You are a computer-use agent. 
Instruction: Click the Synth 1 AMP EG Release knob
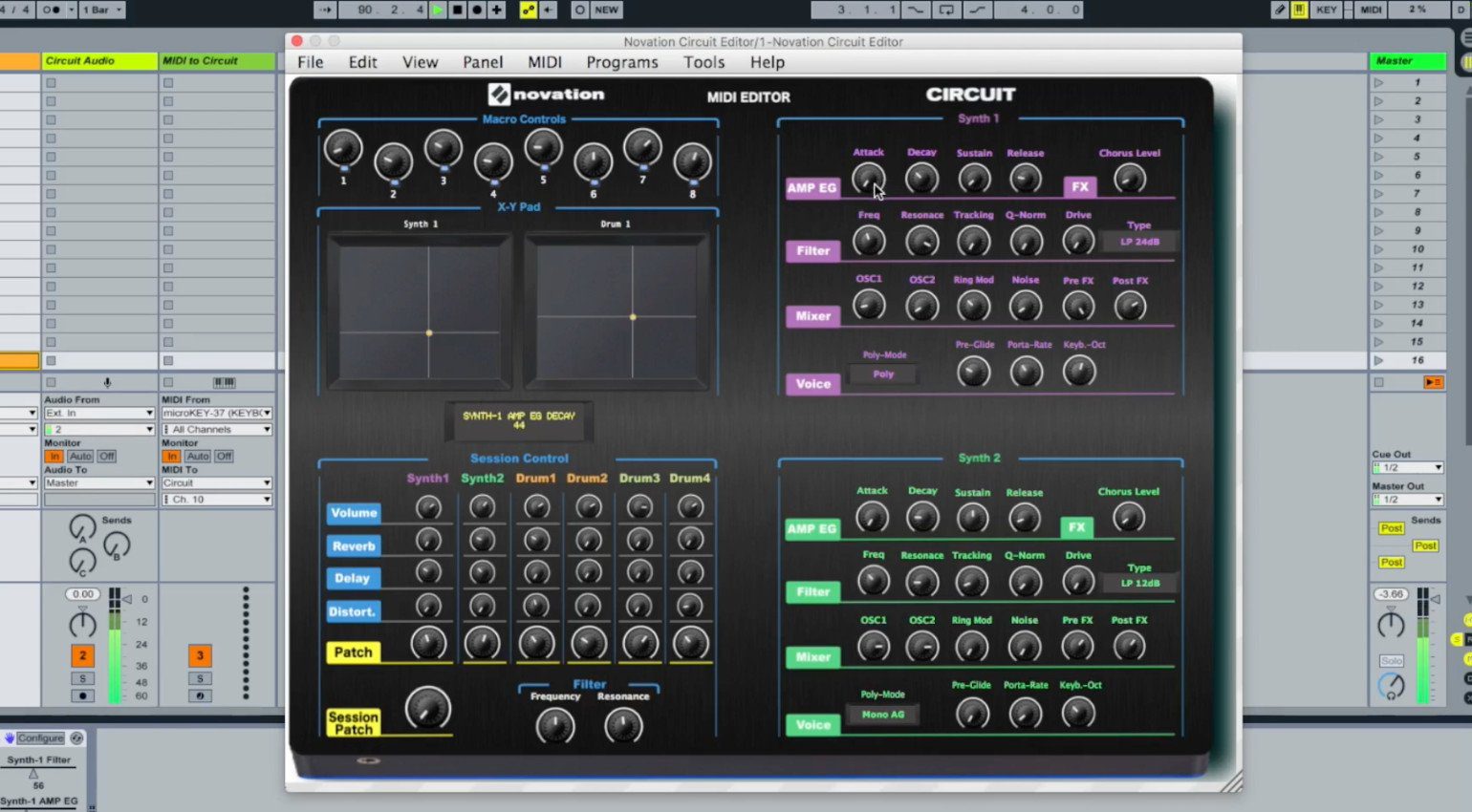(1026, 178)
